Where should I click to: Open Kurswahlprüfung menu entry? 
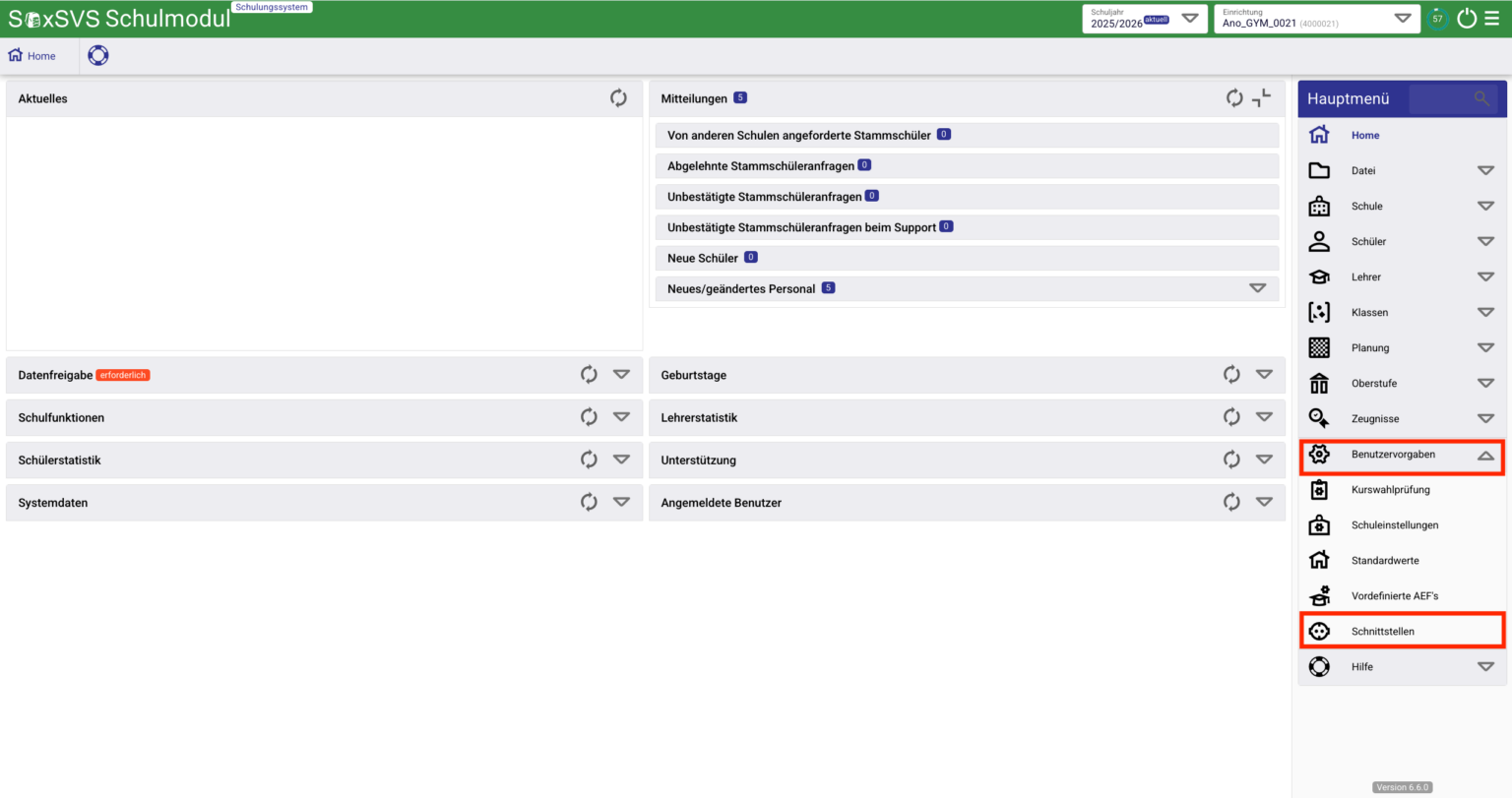click(1390, 490)
